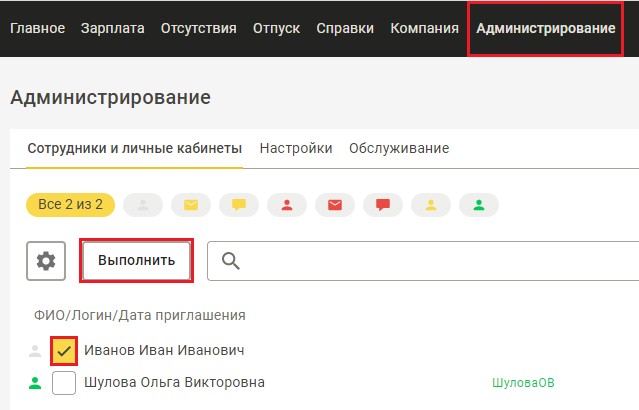Switch to Настройки tab
Viewport: 639px width, 410px height.
tap(296, 148)
